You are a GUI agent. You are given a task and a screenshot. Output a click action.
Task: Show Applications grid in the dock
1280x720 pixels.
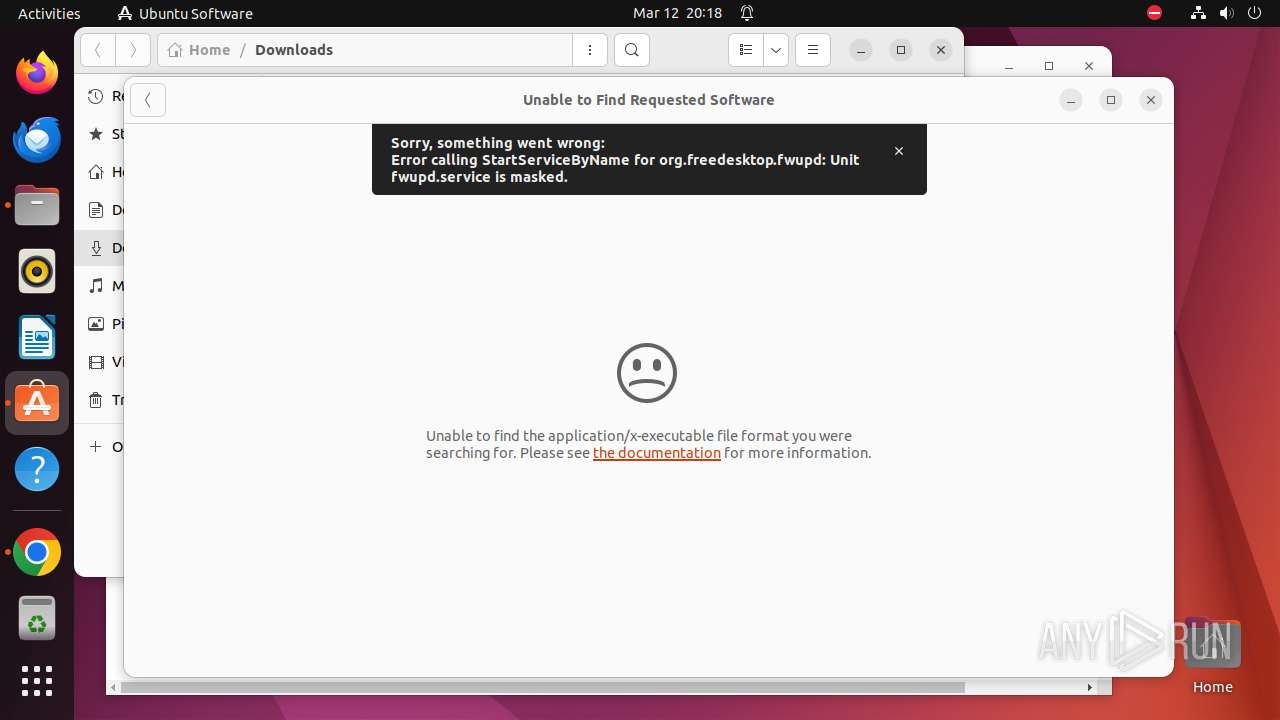37,681
